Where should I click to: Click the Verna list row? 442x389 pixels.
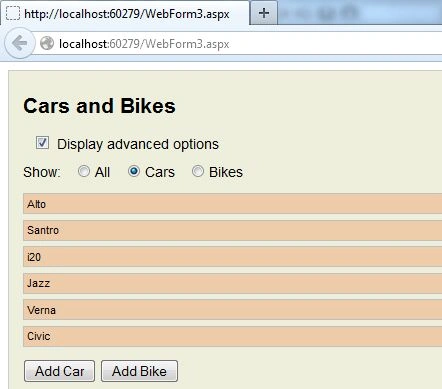click(233, 310)
